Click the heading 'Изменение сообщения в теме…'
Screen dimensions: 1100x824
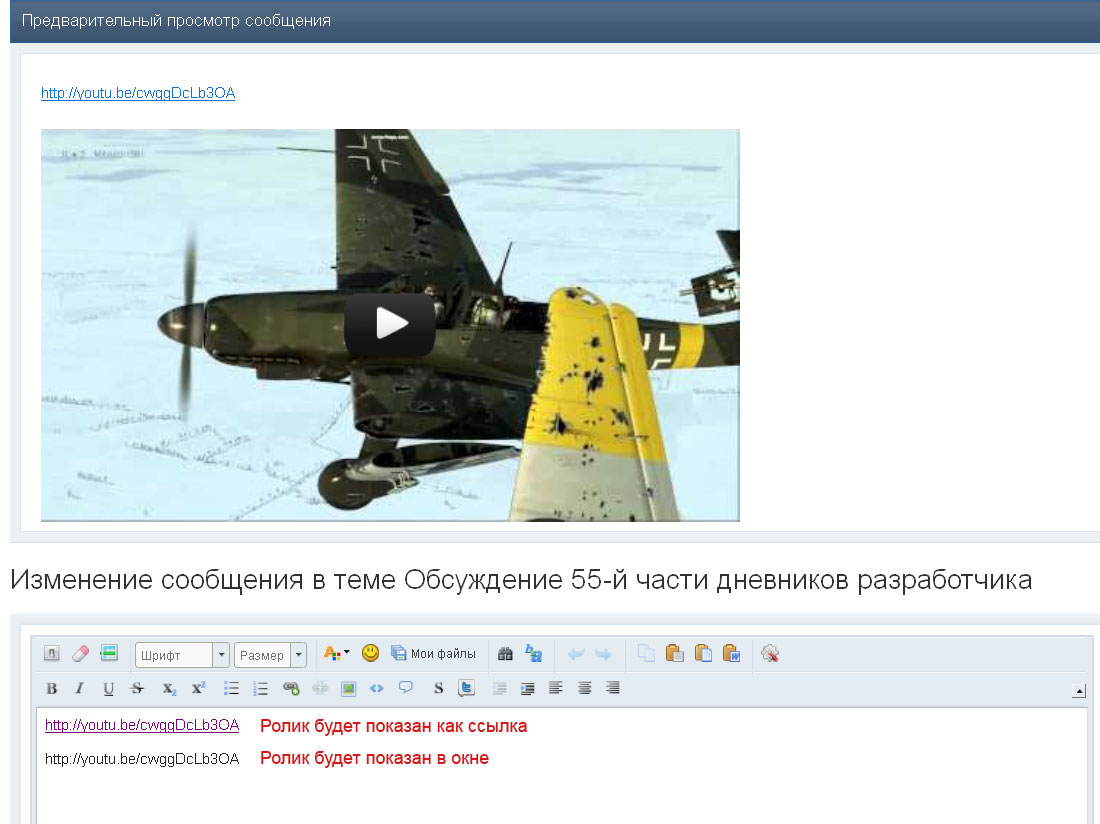(x=521, y=580)
